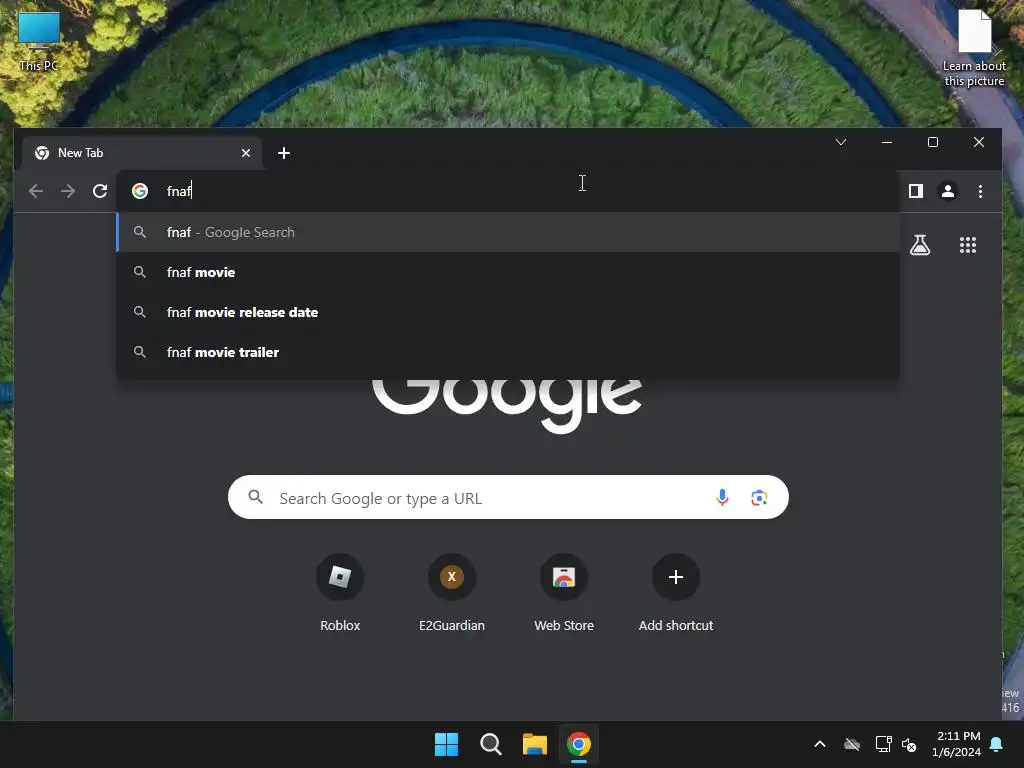The height and width of the screenshot is (768, 1024).
Task: Choose 'fnaf movie trailer' suggestion
Action: (508, 352)
